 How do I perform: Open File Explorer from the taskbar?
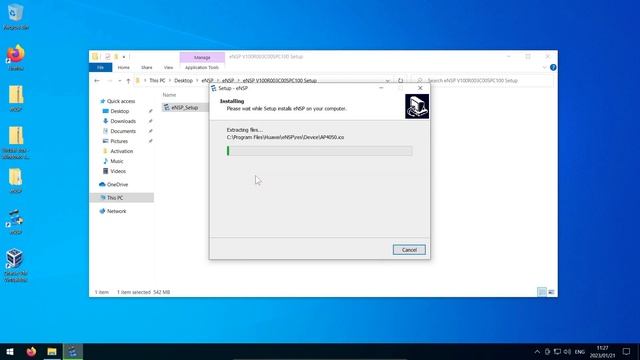pyautogui.click(x=52, y=351)
